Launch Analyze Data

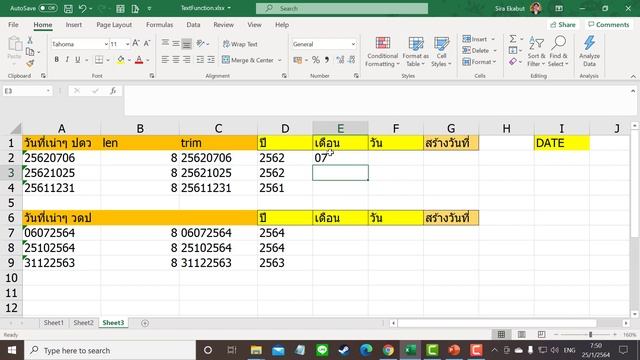589,51
